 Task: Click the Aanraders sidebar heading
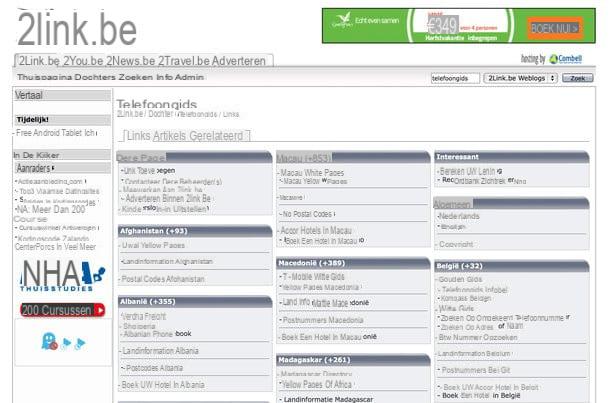62,168
